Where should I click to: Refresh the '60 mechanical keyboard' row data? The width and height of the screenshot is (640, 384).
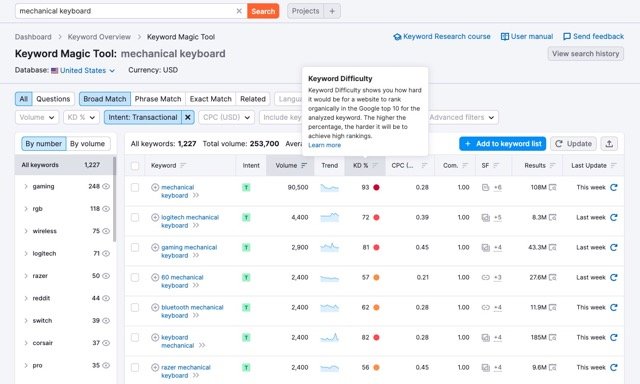pos(613,277)
